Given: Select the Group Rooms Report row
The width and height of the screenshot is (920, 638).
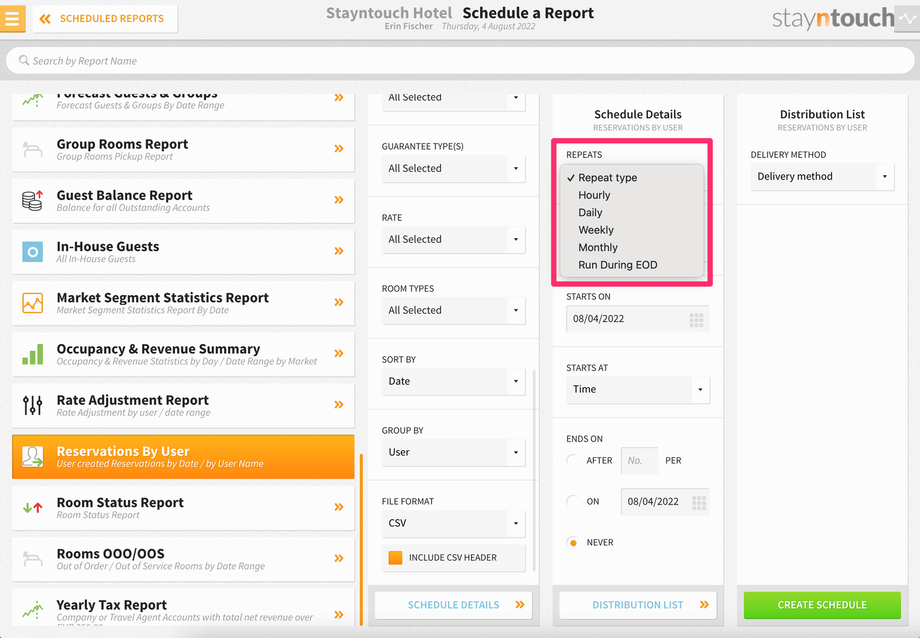Looking at the screenshot, I should pos(183,150).
